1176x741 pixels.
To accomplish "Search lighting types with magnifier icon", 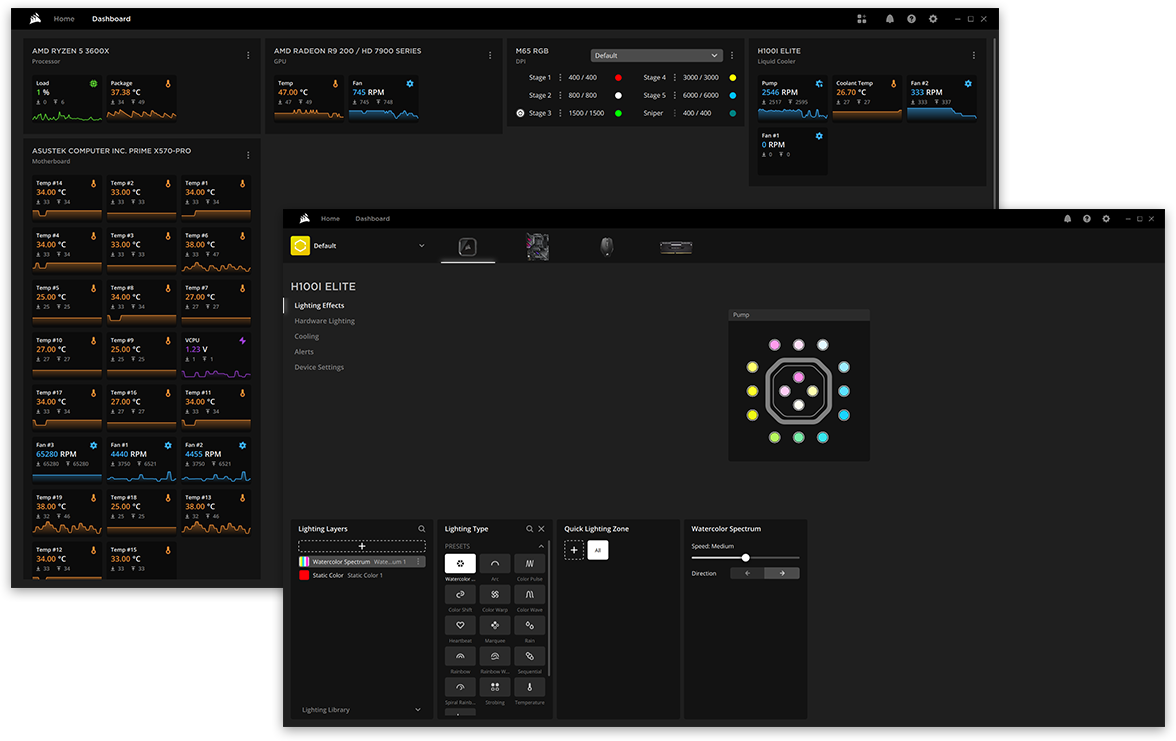I will (530, 529).
